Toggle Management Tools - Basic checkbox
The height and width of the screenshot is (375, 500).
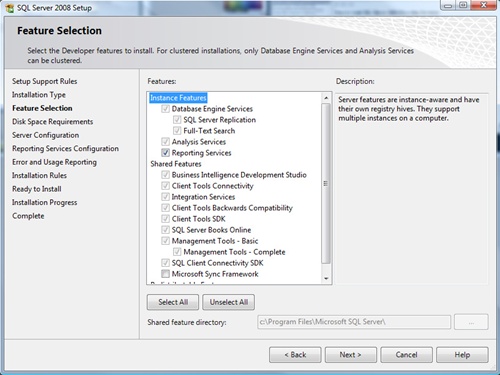click(165, 241)
